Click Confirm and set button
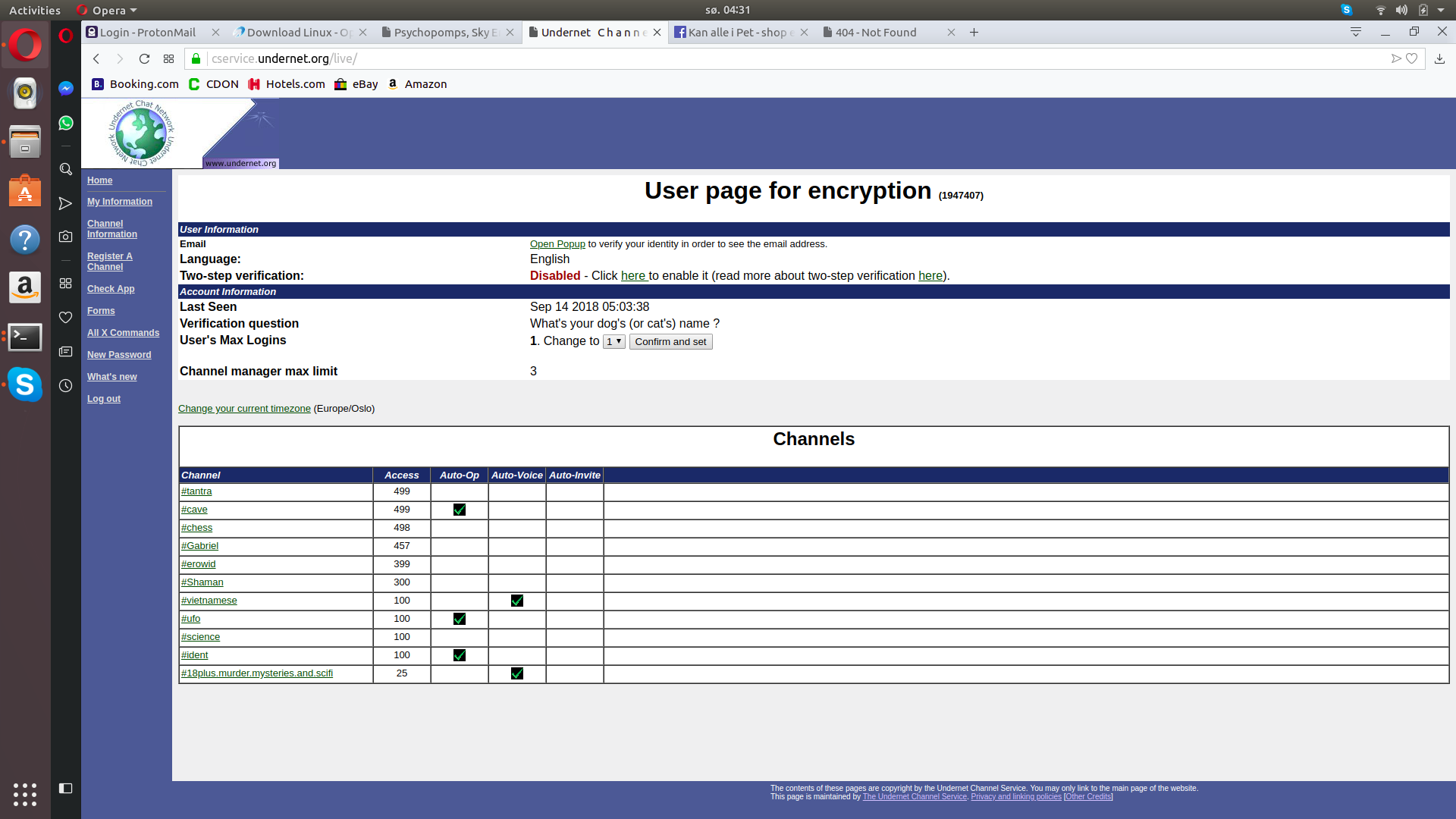Viewport: 1456px width, 819px height. coord(670,341)
